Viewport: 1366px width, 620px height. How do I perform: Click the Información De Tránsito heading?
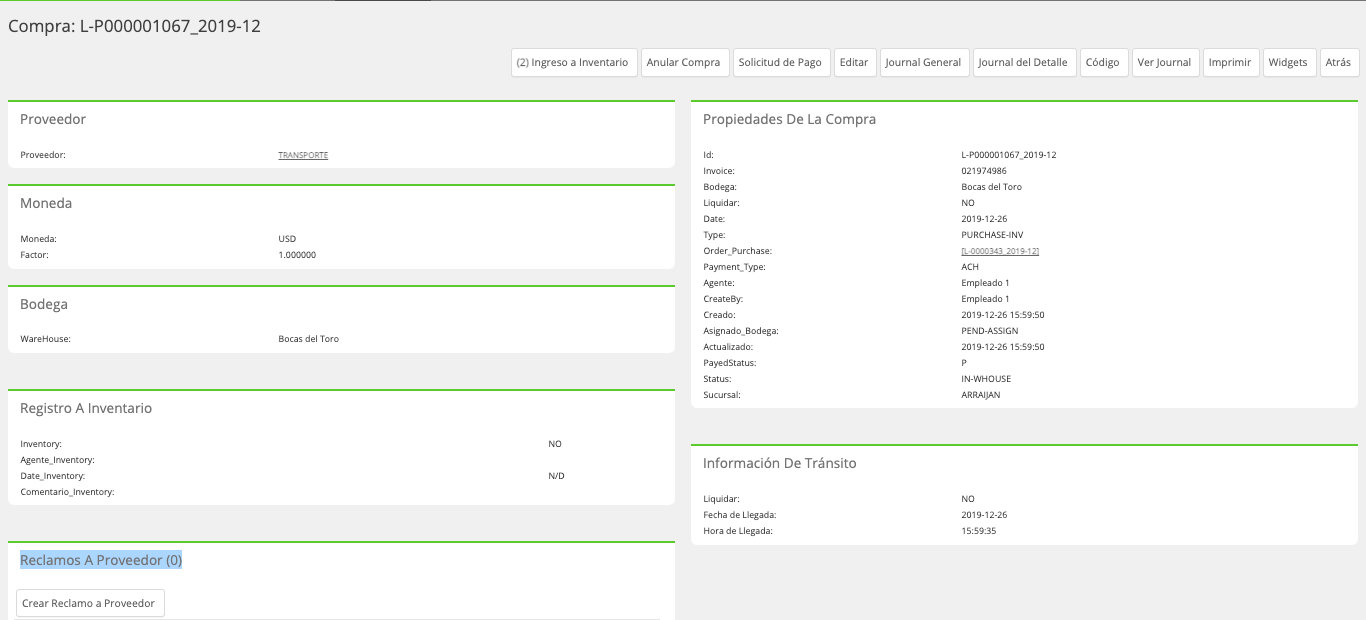point(780,463)
